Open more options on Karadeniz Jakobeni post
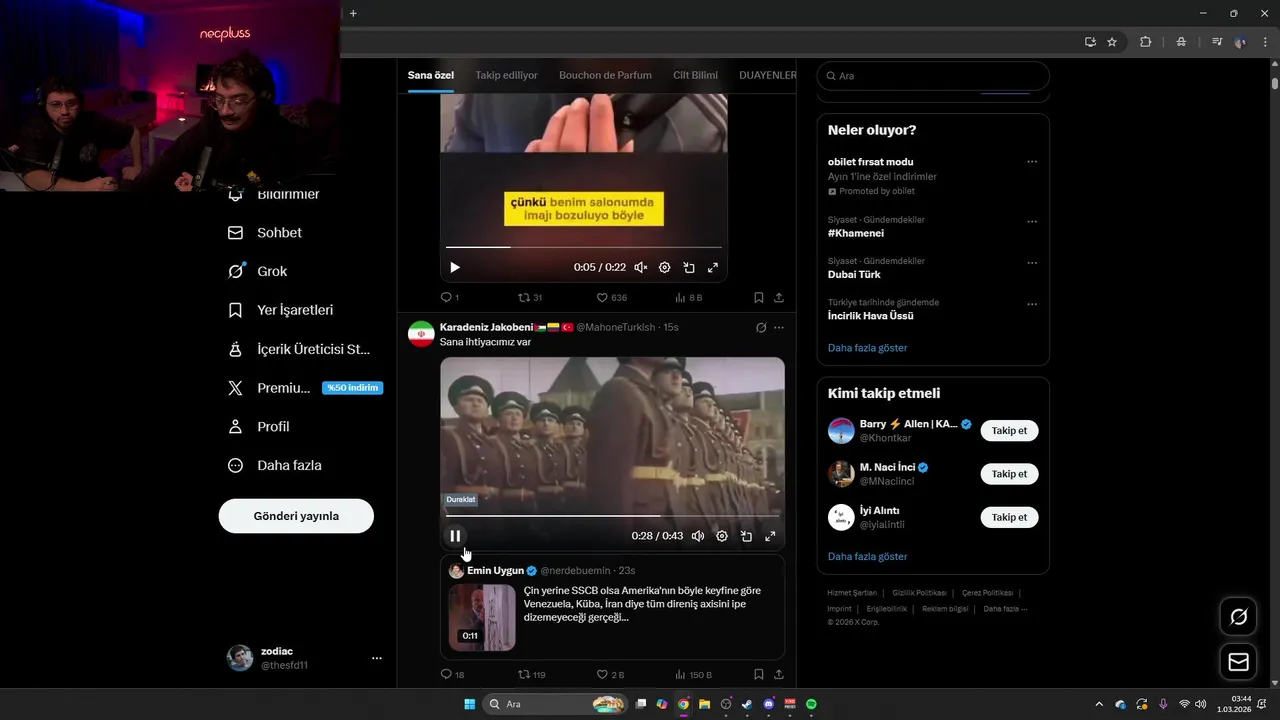Screen dimensions: 1280x720 [779, 327]
